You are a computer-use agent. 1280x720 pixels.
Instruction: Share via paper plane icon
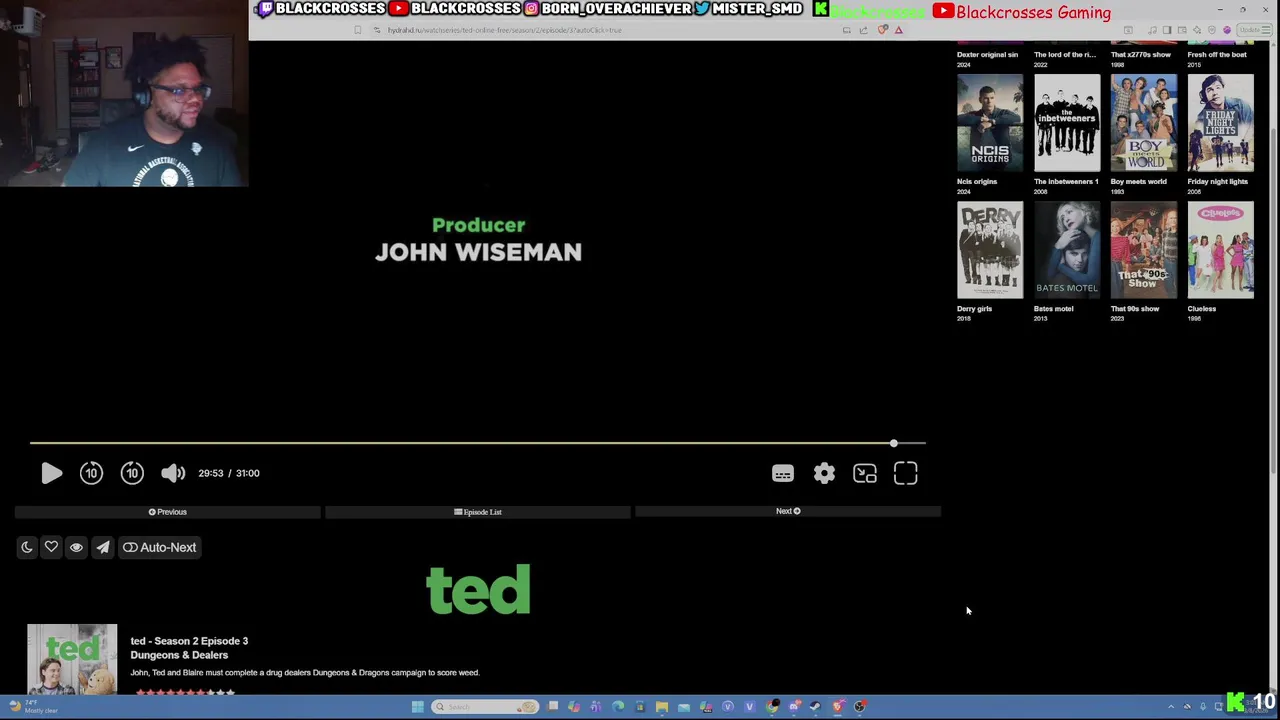coord(103,547)
